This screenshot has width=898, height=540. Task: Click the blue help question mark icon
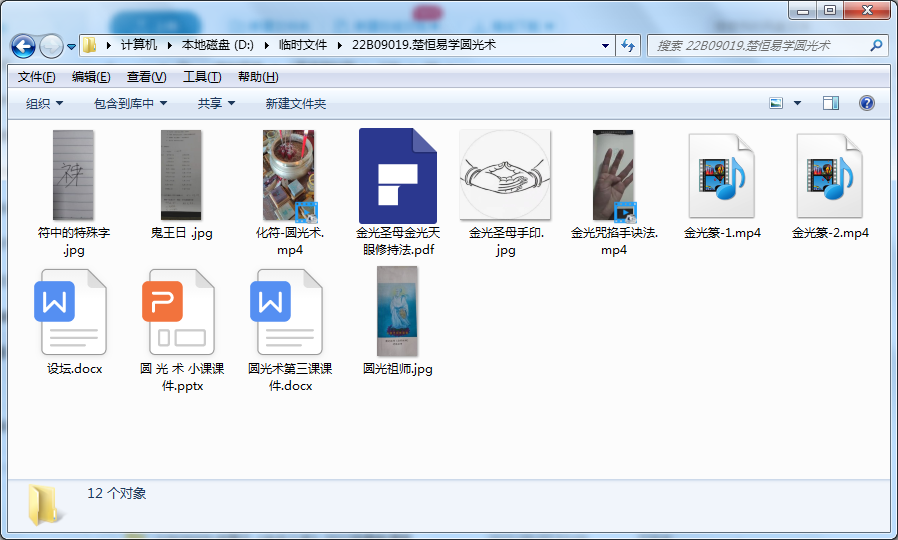point(867,103)
